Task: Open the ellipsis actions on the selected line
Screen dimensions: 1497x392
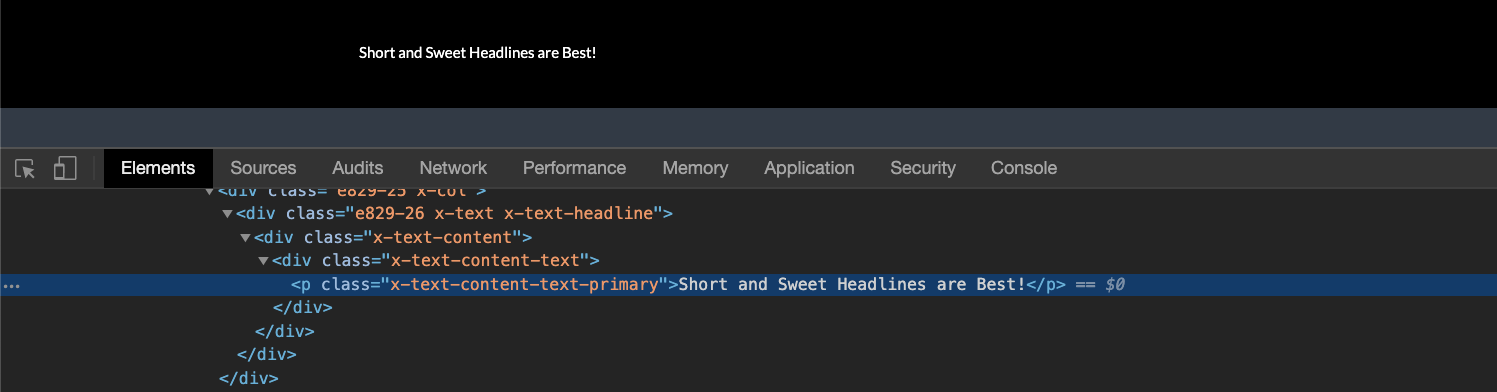Action: point(11,286)
